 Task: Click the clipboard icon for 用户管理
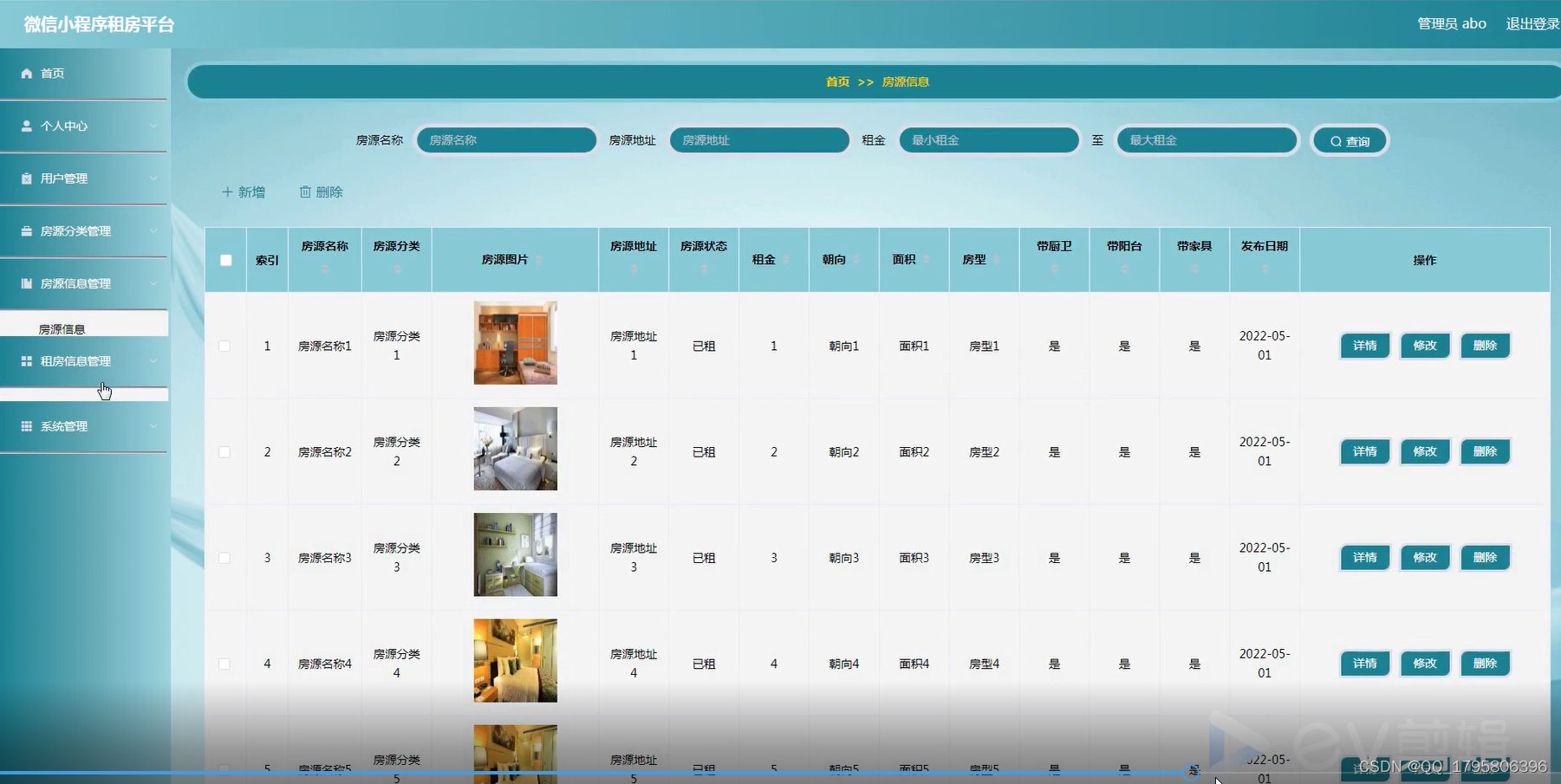tap(27, 178)
